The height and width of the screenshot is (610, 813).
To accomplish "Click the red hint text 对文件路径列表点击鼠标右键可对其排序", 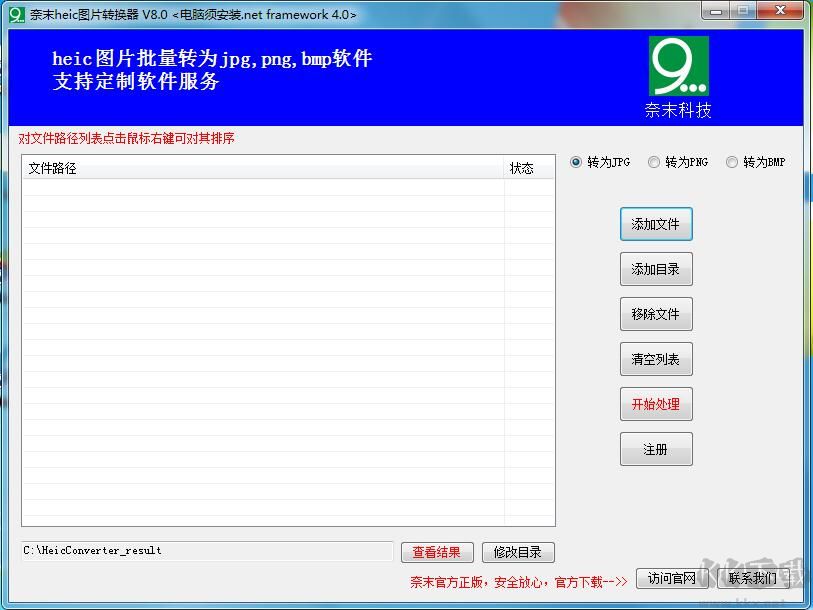I will click(127, 138).
